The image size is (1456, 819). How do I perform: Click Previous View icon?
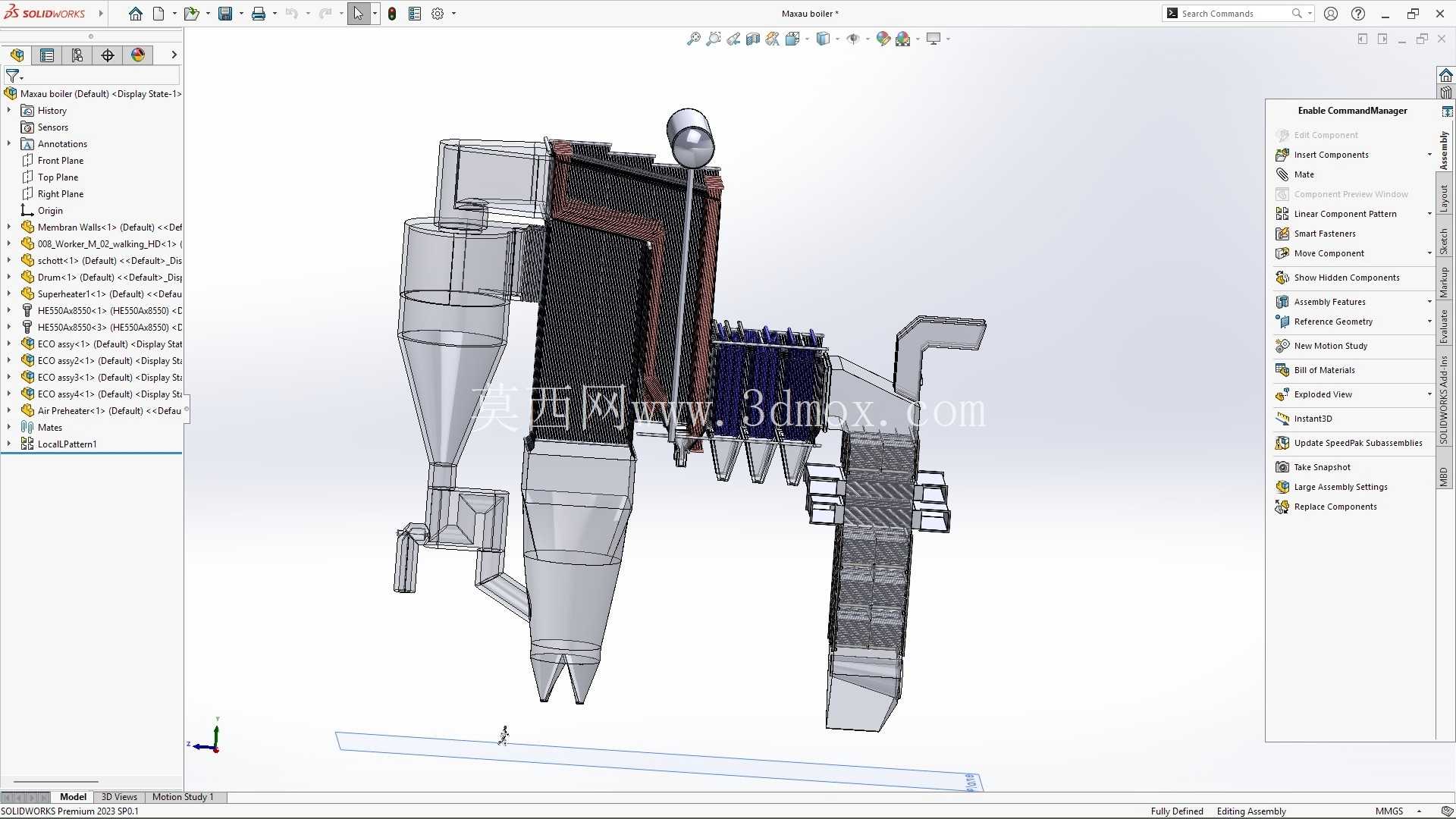pyautogui.click(x=733, y=39)
